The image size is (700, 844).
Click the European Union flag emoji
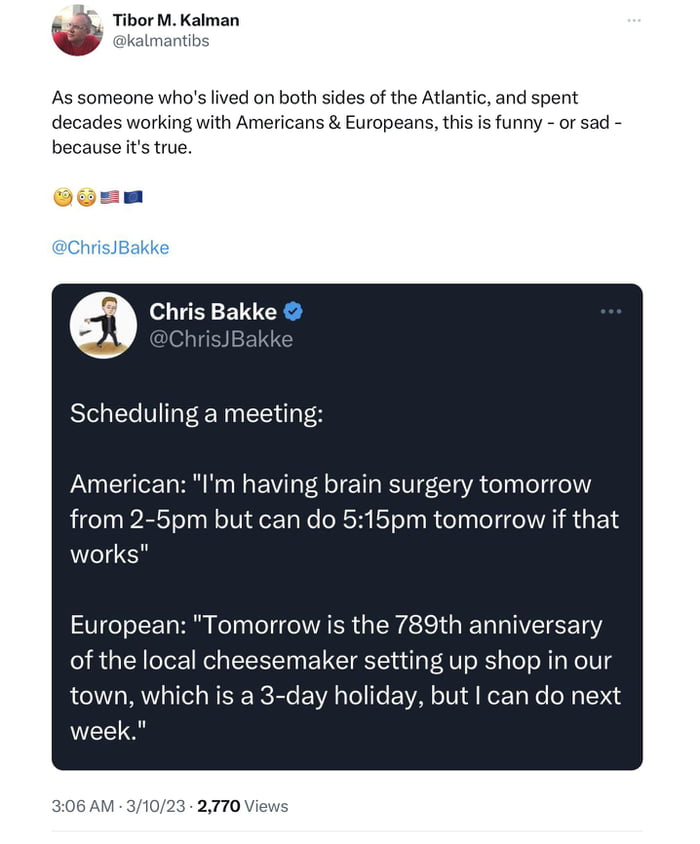click(x=133, y=197)
